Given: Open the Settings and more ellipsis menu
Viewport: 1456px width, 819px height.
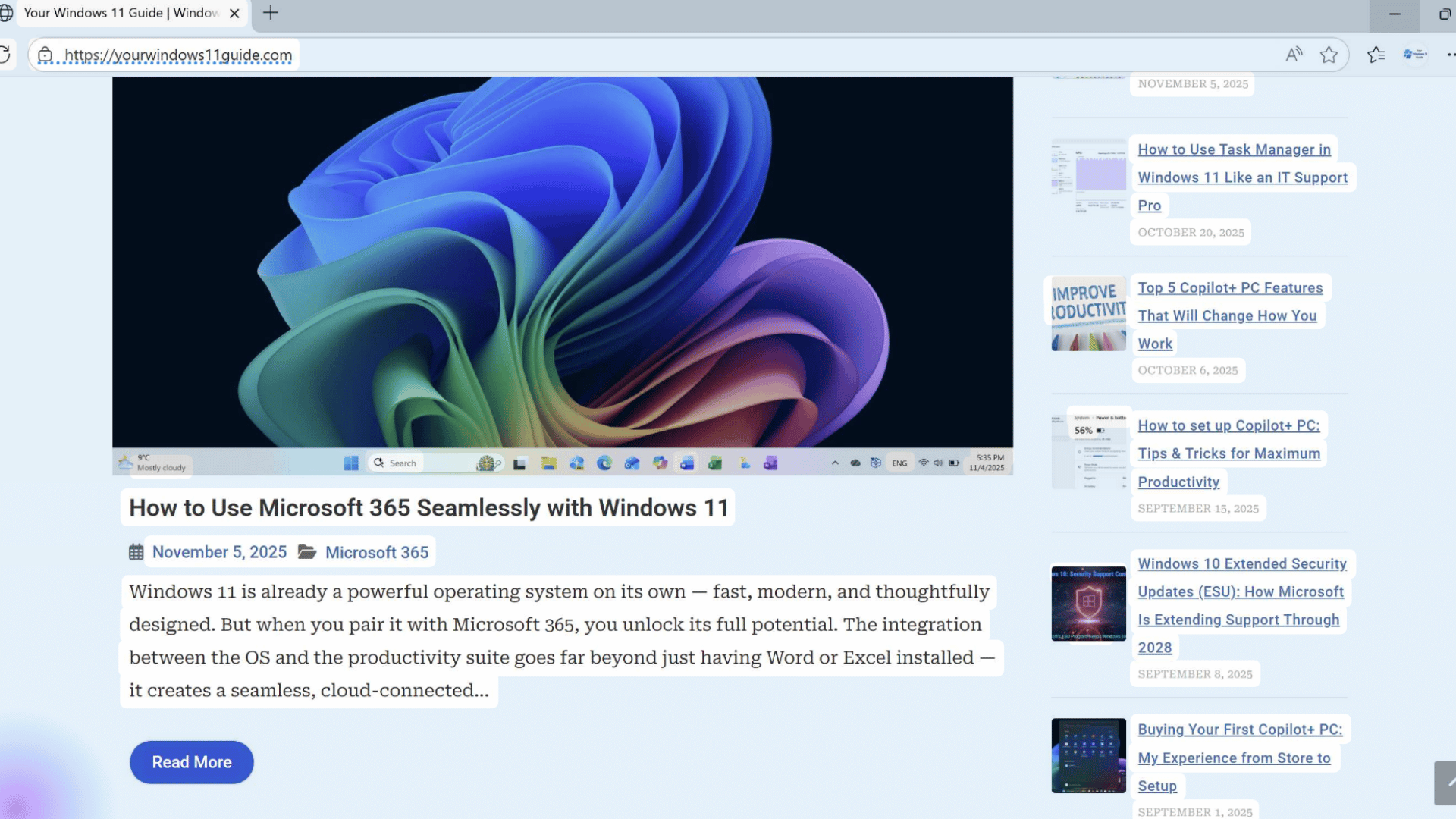Looking at the screenshot, I should coord(1451,54).
